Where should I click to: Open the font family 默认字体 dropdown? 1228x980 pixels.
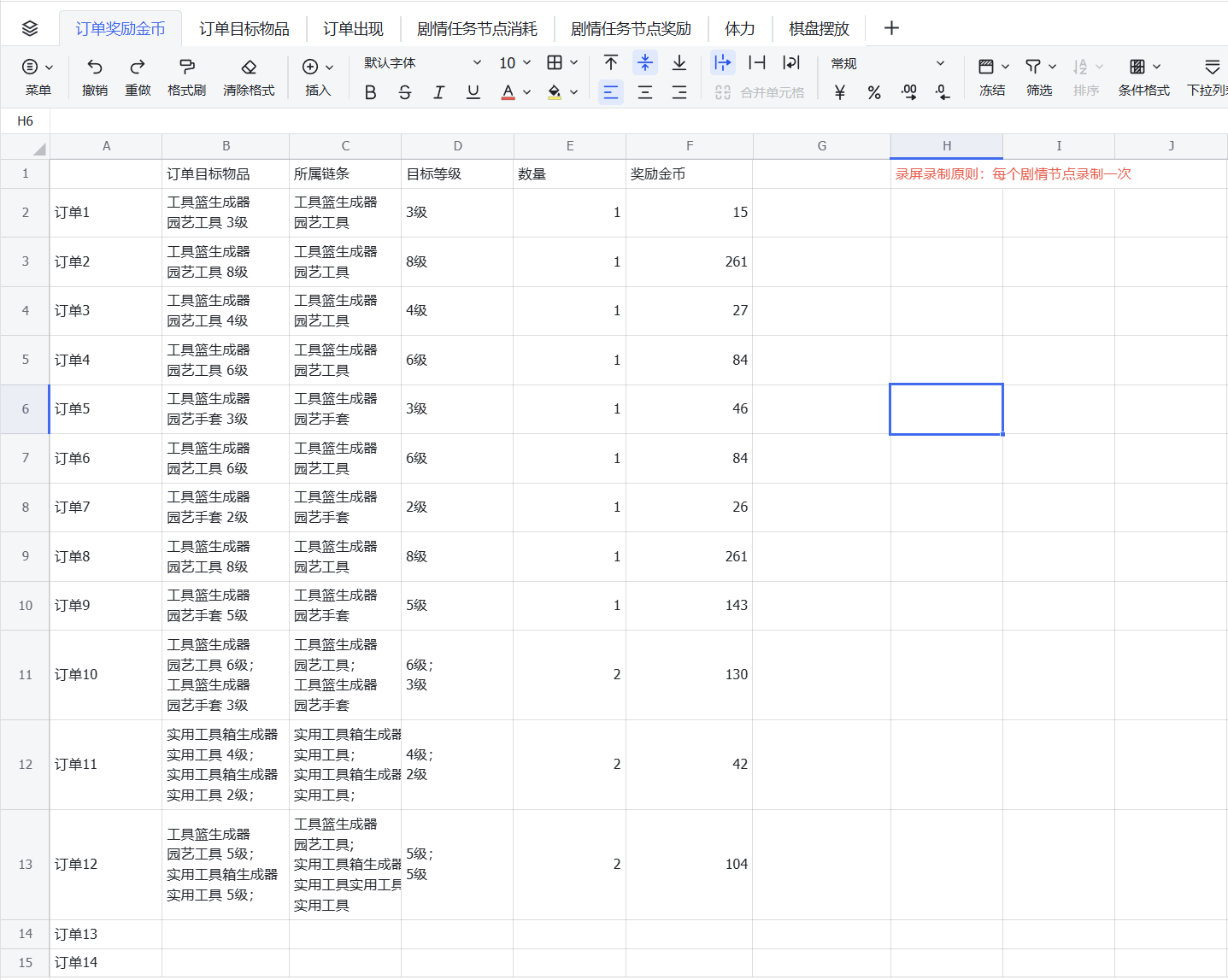(423, 63)
